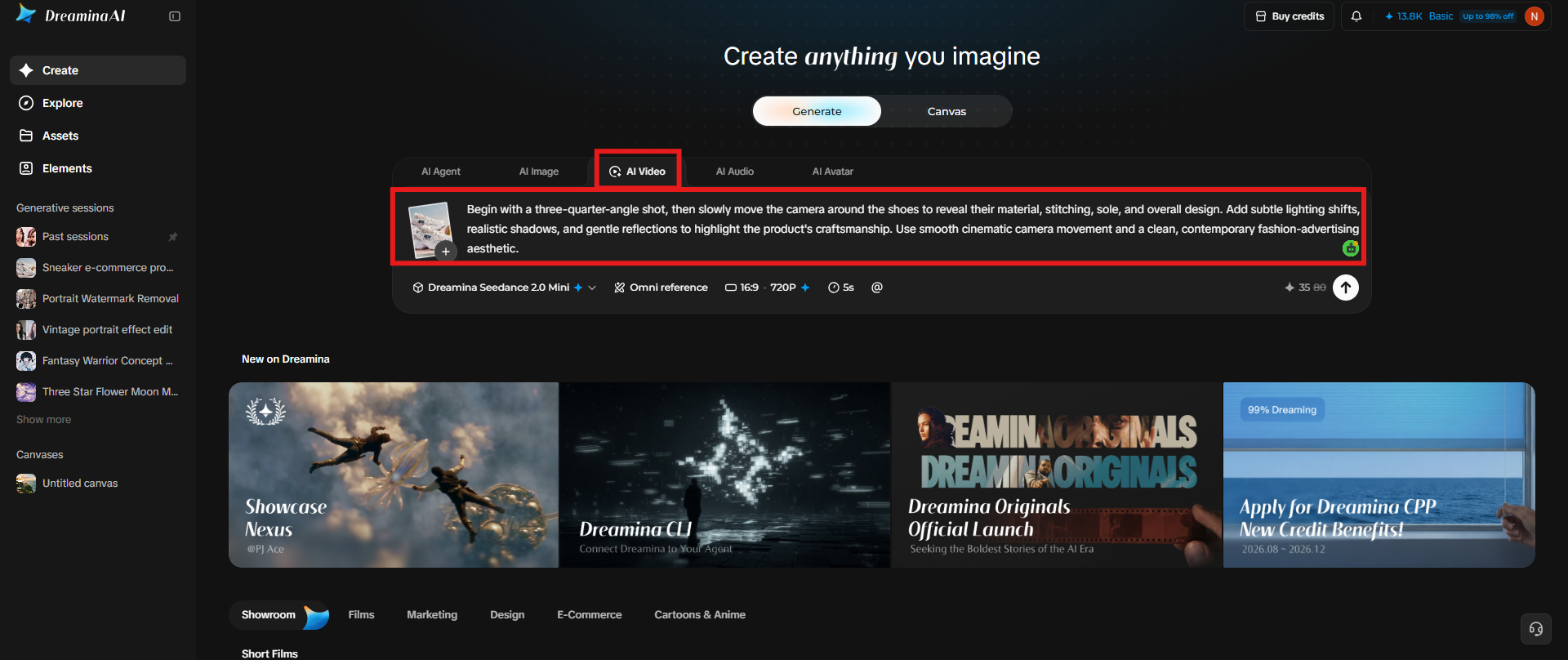The width and height of the screenshot is (1568, 660).
Task: Collapse the sidebar panel icon
Action: [175, 16]
